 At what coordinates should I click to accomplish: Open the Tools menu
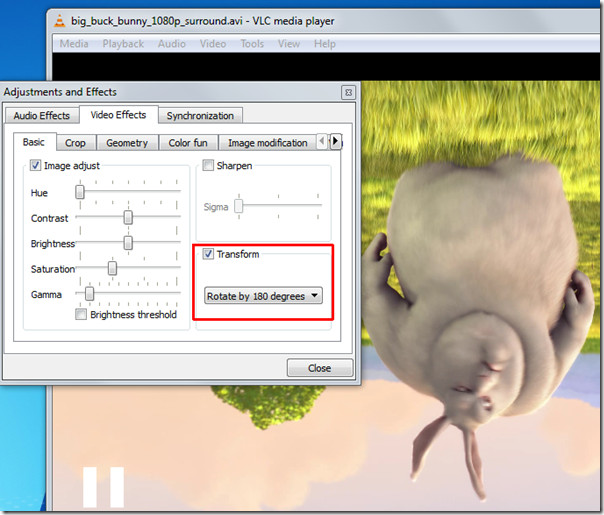pos(252,44)
